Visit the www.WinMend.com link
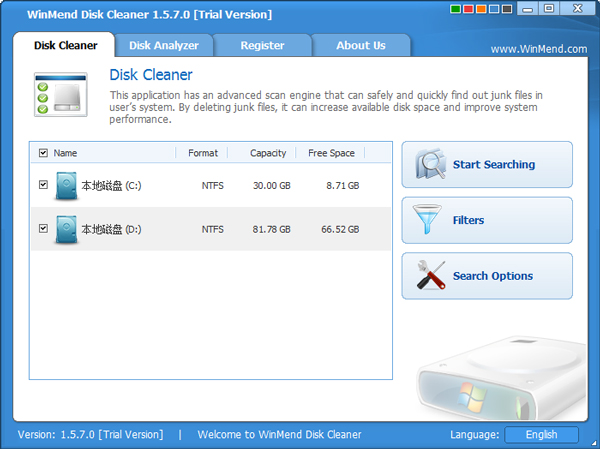The width and height of the screenshot is (600, 449). pyautogui.click(x=539, y=49)
